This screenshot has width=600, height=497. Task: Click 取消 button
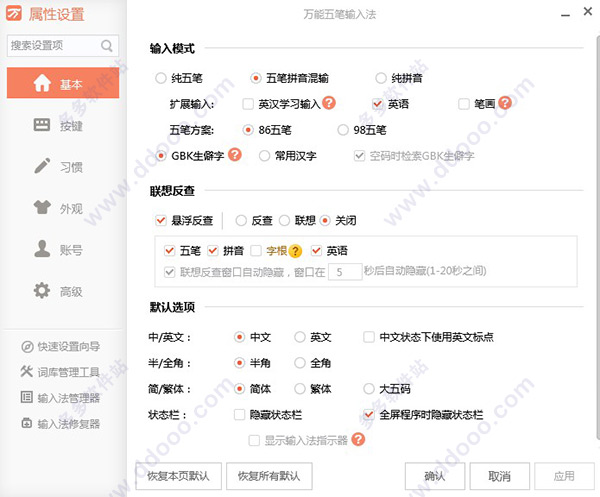[x=499, y=476]
